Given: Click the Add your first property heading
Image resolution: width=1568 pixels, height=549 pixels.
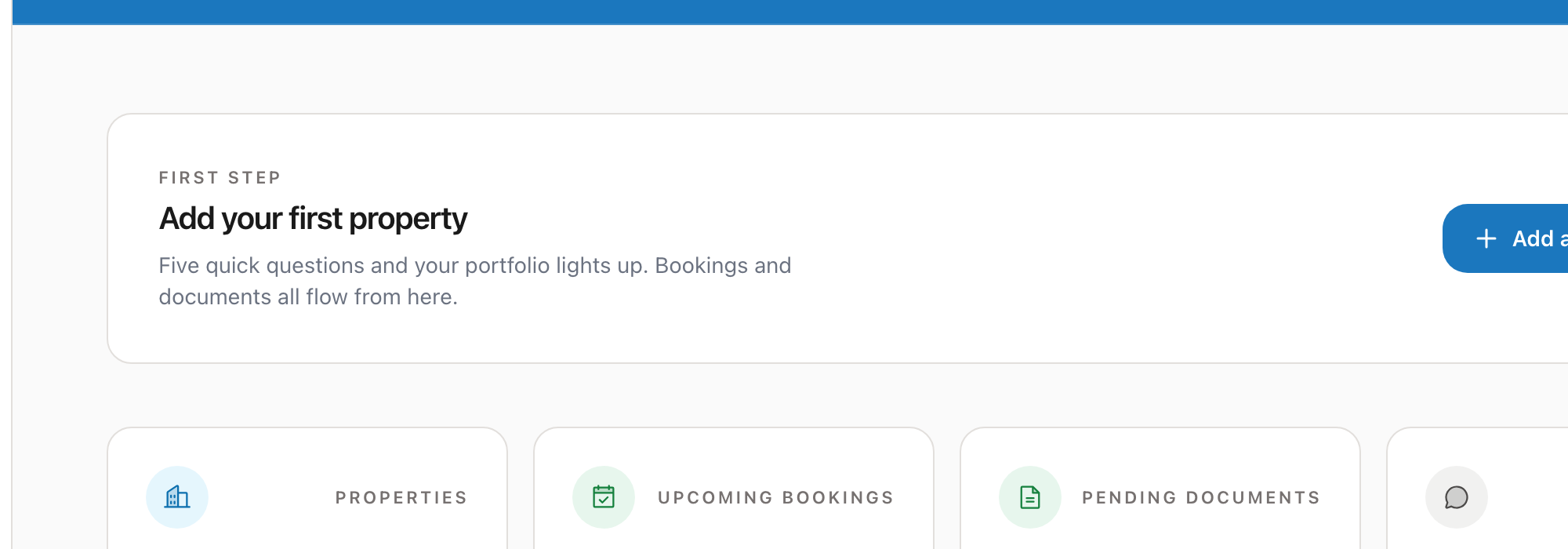Looking at the screenshot, I should [313, 219].
